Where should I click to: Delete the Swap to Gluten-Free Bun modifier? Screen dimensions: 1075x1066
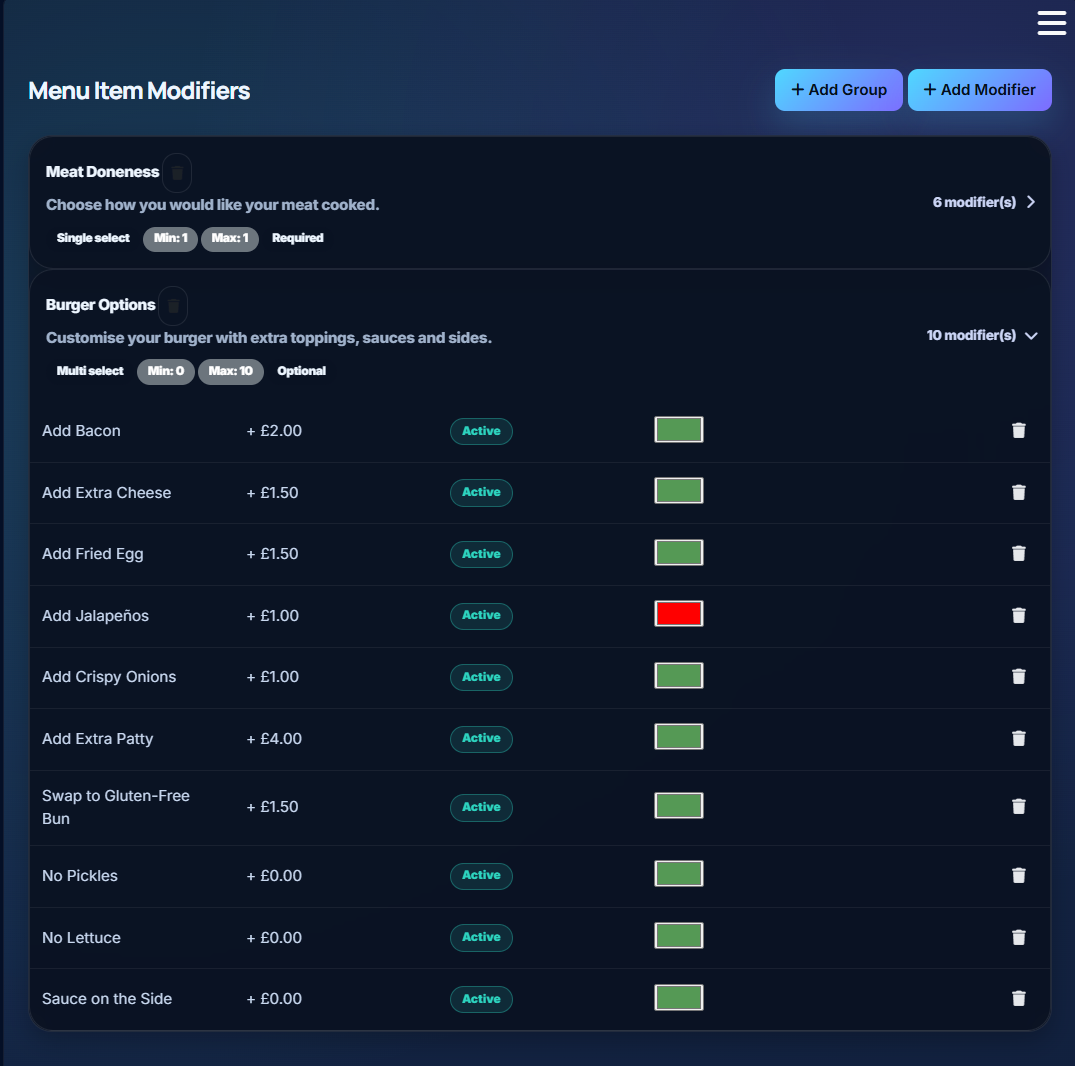pos(1018,806)
